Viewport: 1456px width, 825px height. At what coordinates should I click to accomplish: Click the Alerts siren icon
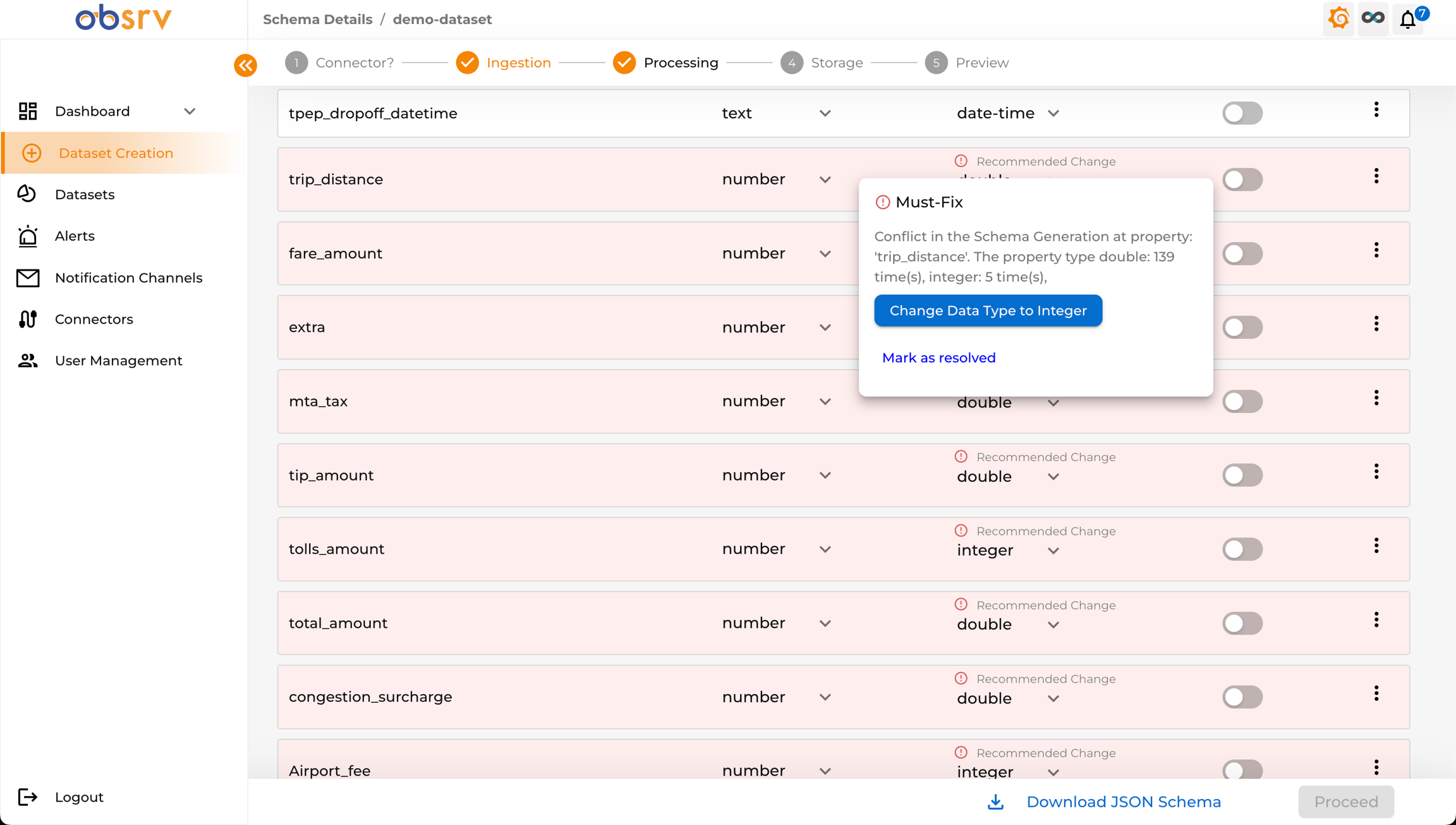pos(28,236)
